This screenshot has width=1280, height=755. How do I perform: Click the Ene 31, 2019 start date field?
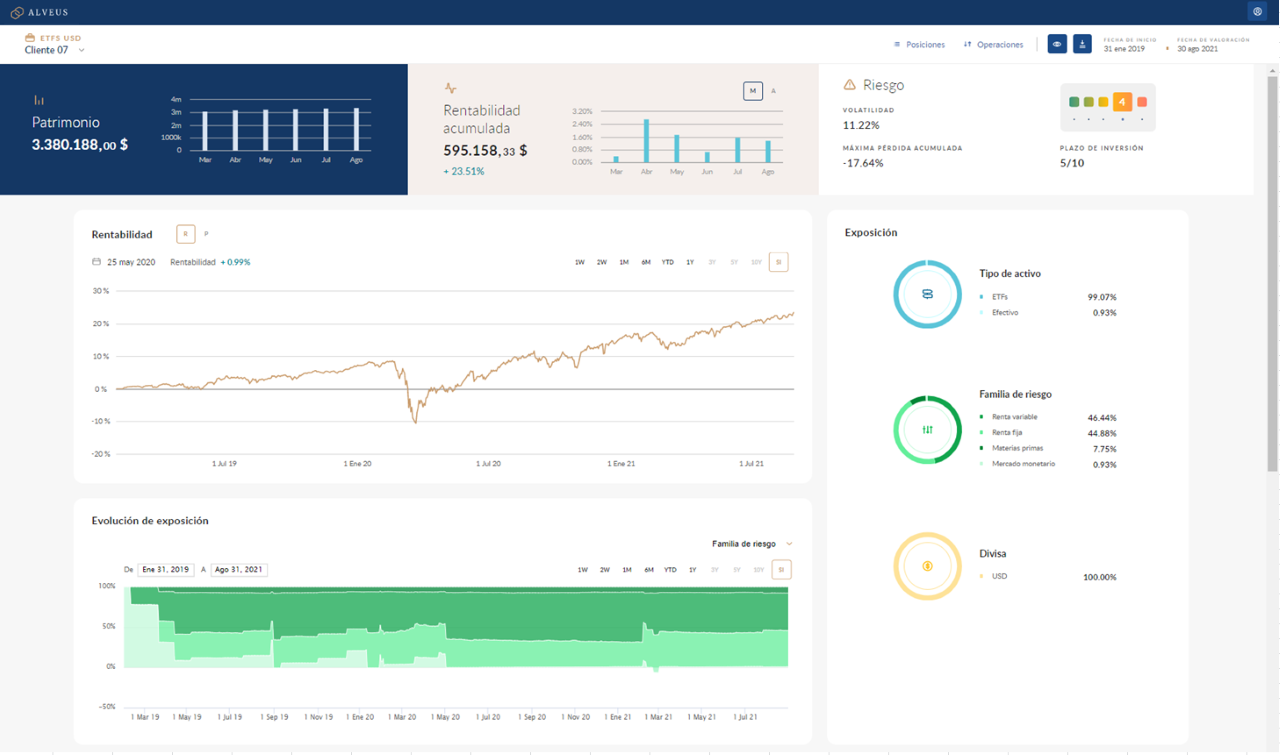(165, 570)
